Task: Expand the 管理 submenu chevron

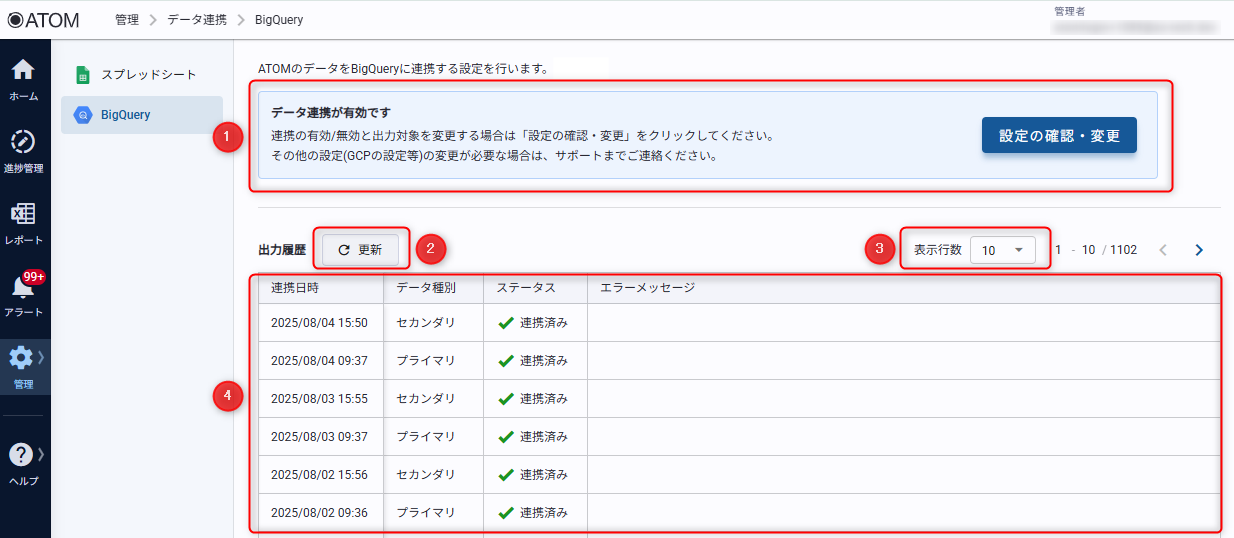Action: click(x=41, y=357)
